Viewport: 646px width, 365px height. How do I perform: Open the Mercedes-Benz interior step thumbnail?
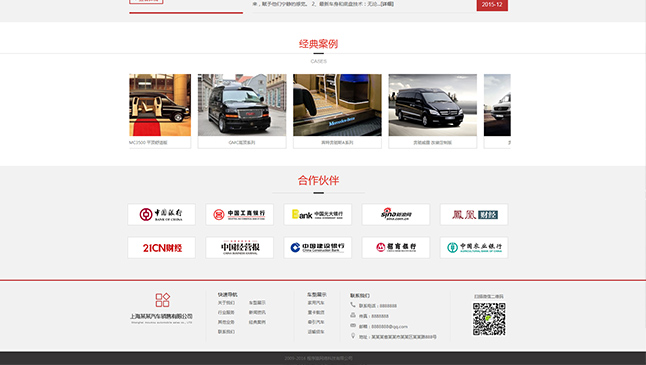coord(337,105)
